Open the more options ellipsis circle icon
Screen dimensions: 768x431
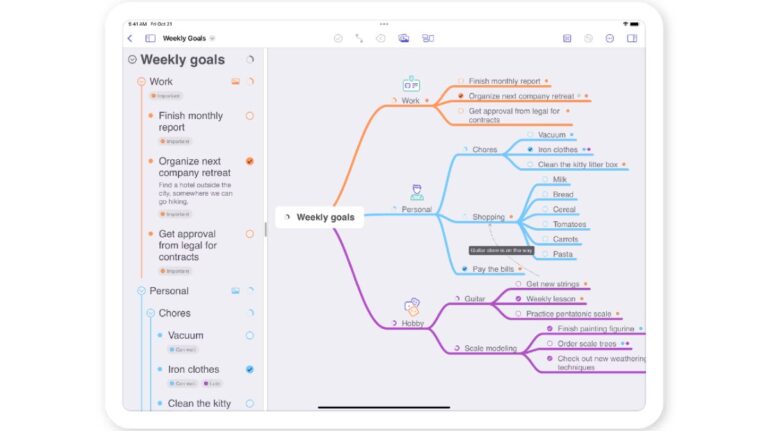pyautogui.click(x=610, y=38)
